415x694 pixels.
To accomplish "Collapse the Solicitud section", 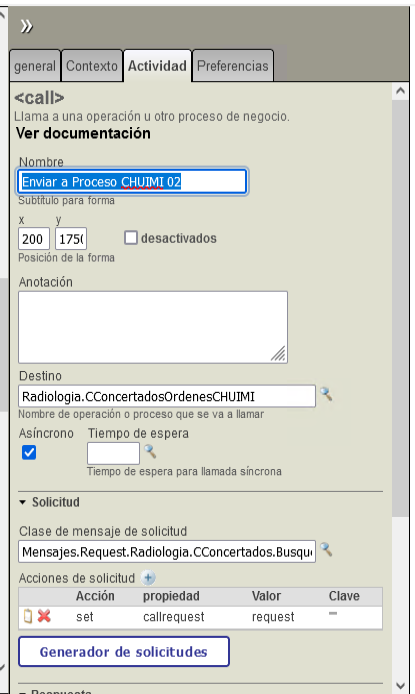I will coord(23,502).
